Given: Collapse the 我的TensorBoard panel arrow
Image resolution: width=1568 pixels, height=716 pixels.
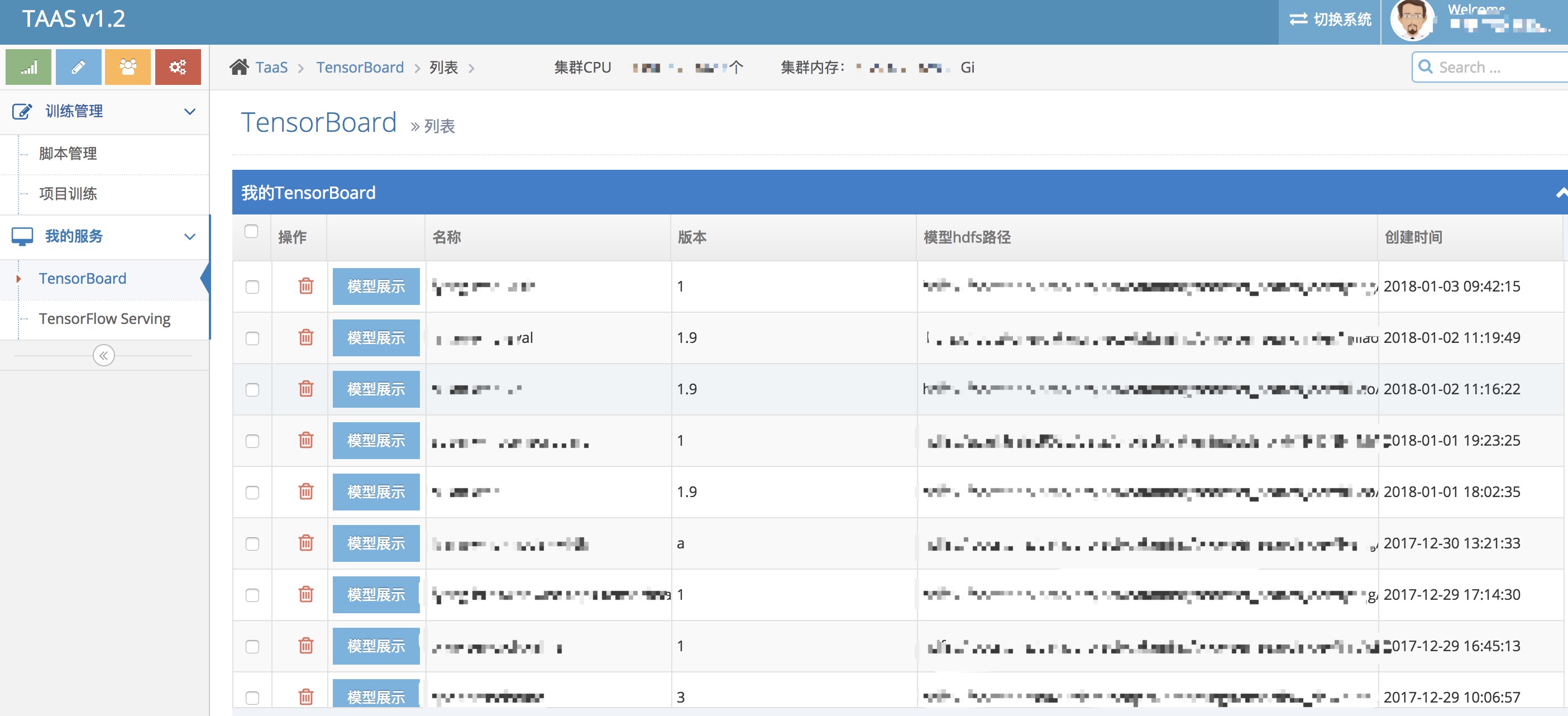Looking at the screenshot, I should click(1561, 193).
